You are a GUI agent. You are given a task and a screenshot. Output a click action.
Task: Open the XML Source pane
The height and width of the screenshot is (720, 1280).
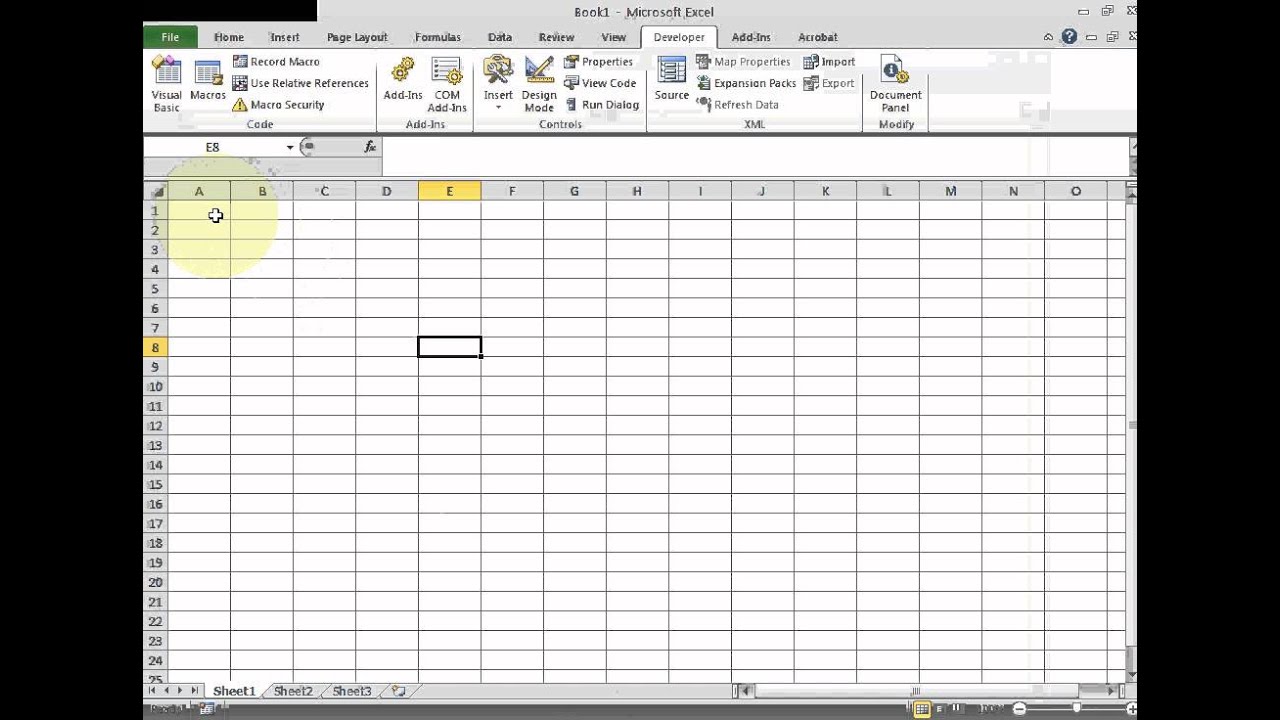pyautogui.click(x=672, y=80)
